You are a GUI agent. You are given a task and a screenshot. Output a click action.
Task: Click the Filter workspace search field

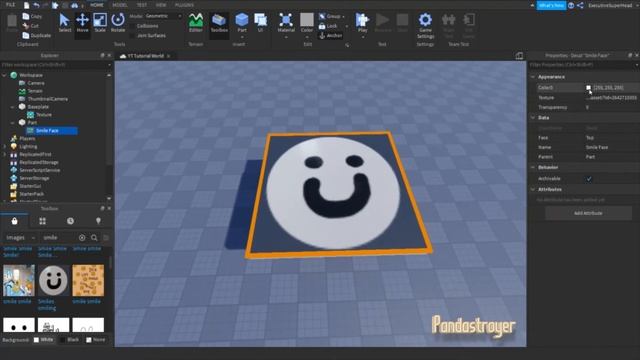click(55, 65)
